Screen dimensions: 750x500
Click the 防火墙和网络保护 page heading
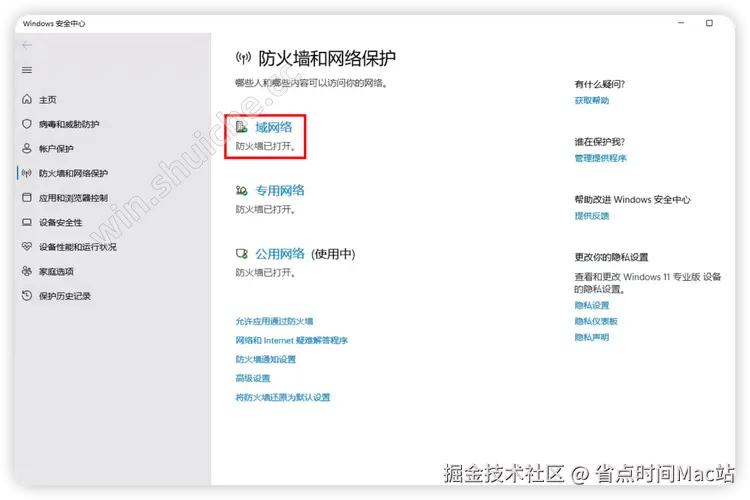(327, 58)
